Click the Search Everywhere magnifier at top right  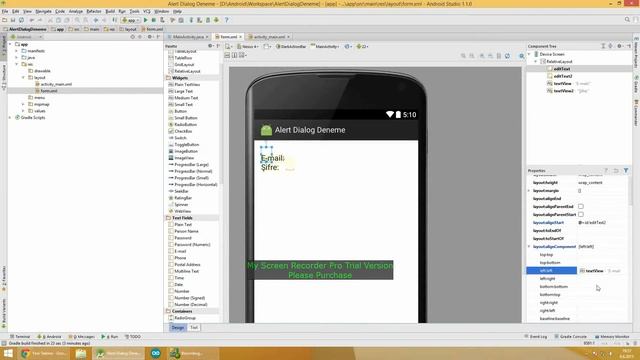point(627,20)
